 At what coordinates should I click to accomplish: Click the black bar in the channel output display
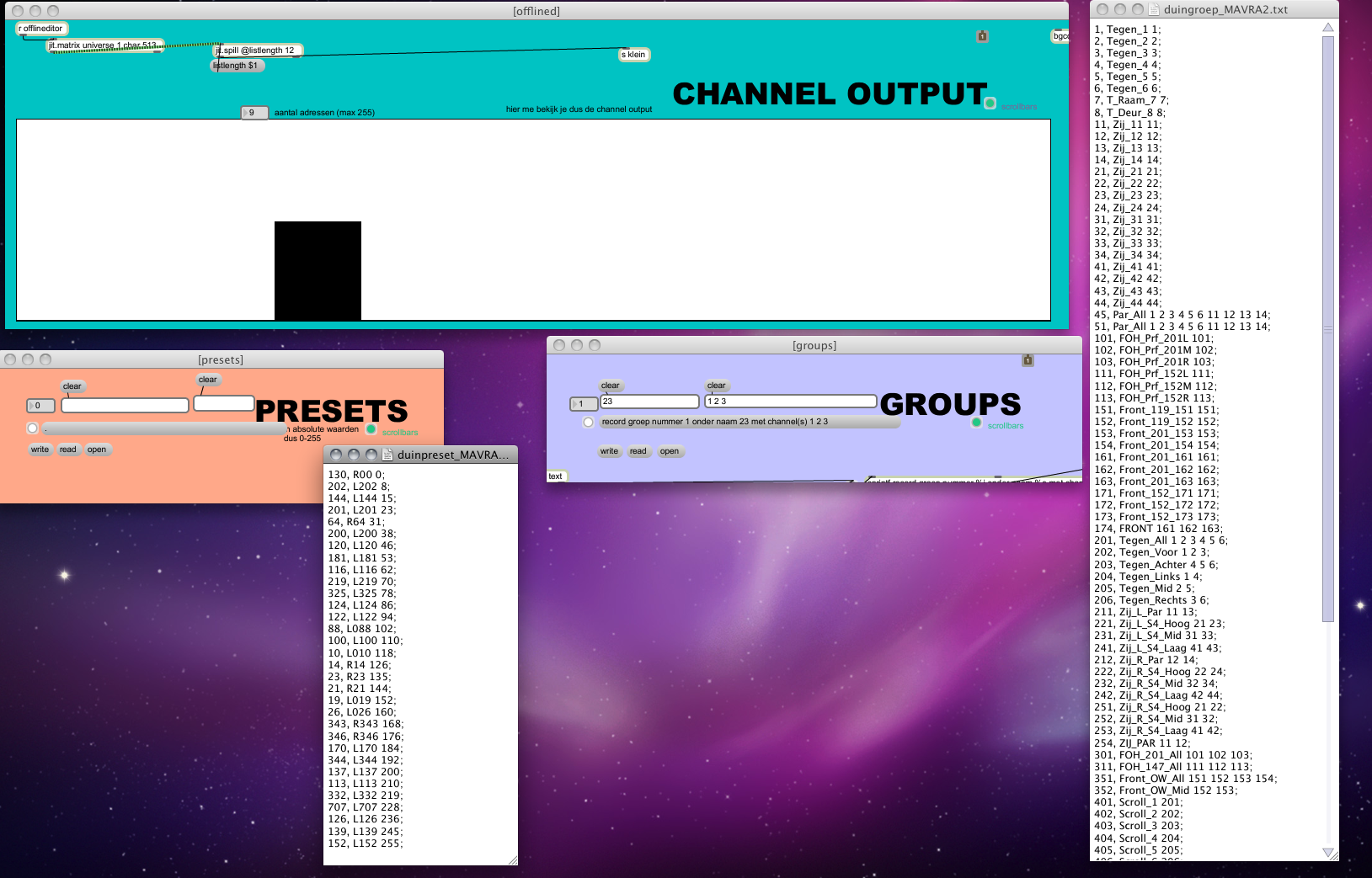(318, 270)
